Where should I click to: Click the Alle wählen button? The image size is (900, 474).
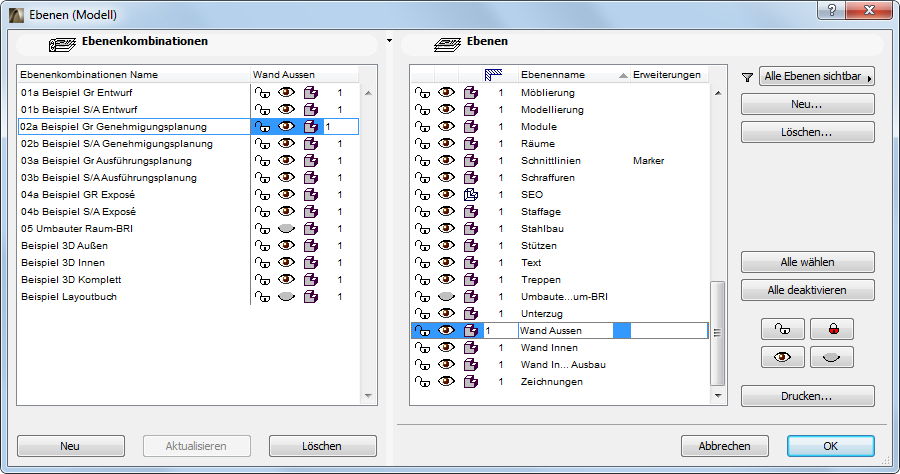tap(808, 262)
